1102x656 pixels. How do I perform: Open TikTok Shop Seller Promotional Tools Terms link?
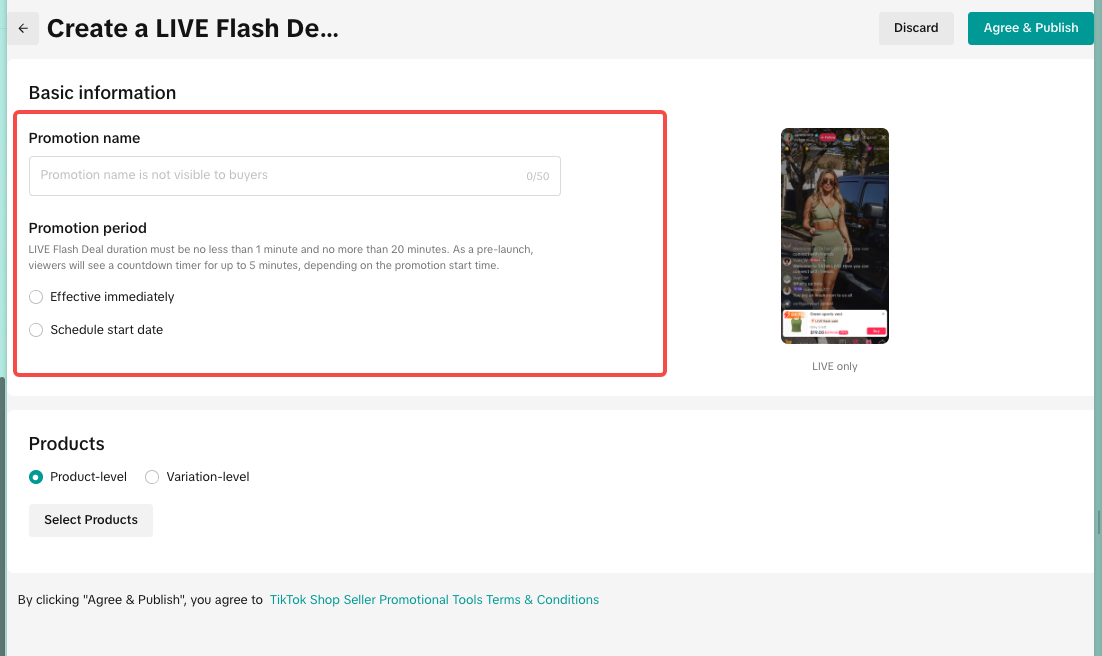pyautogui.click(x=434, y=600)
